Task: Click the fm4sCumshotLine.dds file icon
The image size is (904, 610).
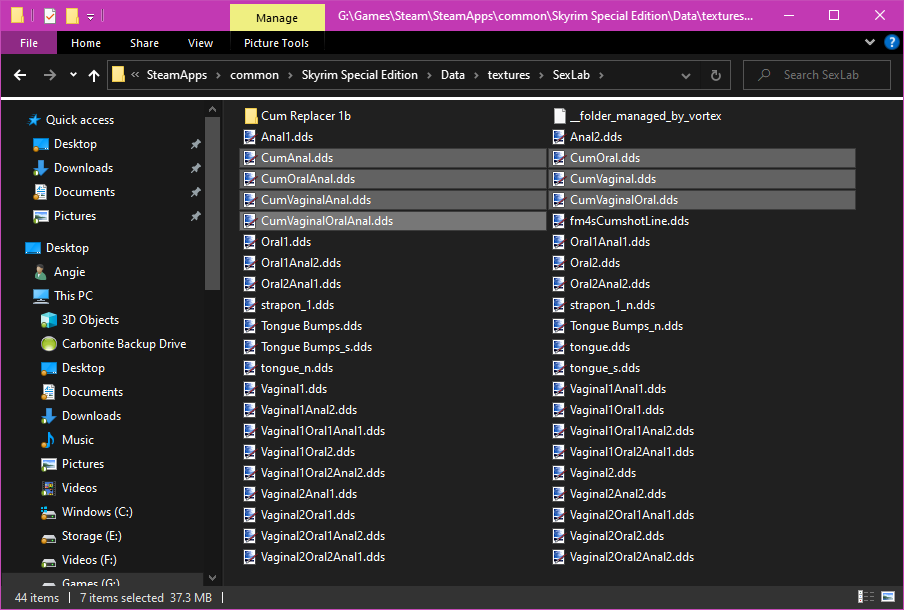Action: coord(559,221)
